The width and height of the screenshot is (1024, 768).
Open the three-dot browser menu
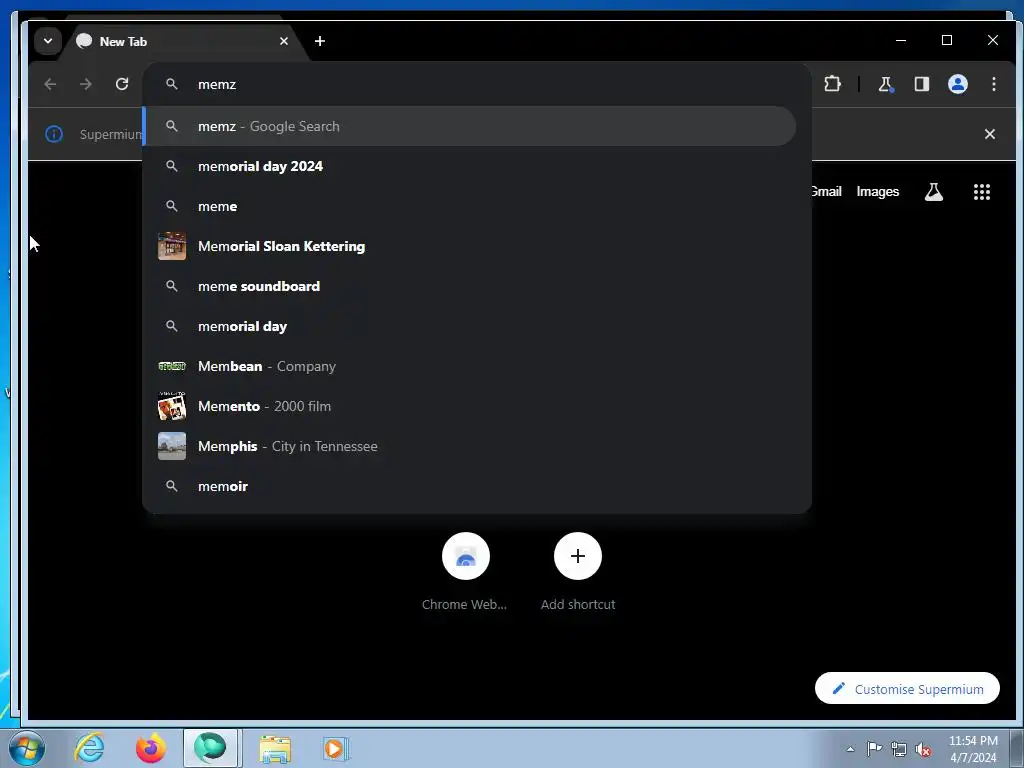point(993,84)
